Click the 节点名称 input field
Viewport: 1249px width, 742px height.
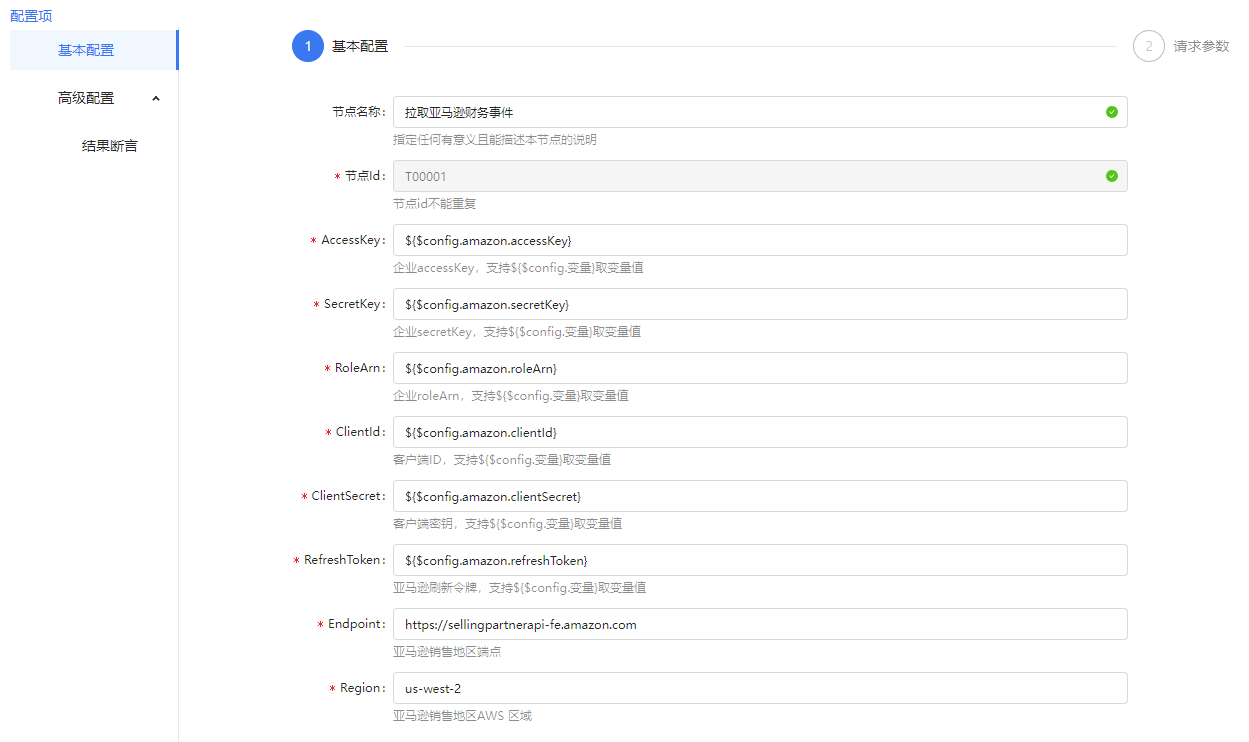745,112
